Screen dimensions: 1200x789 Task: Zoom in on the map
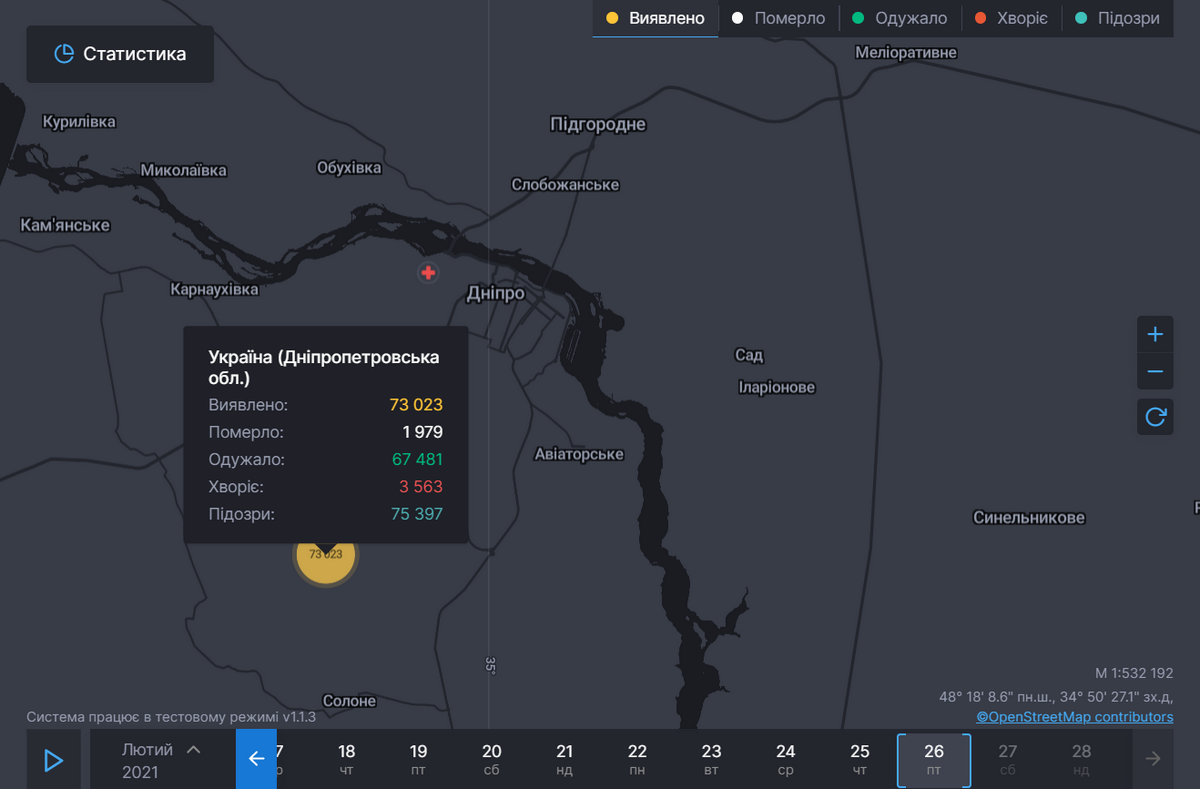pos(1155,334)
